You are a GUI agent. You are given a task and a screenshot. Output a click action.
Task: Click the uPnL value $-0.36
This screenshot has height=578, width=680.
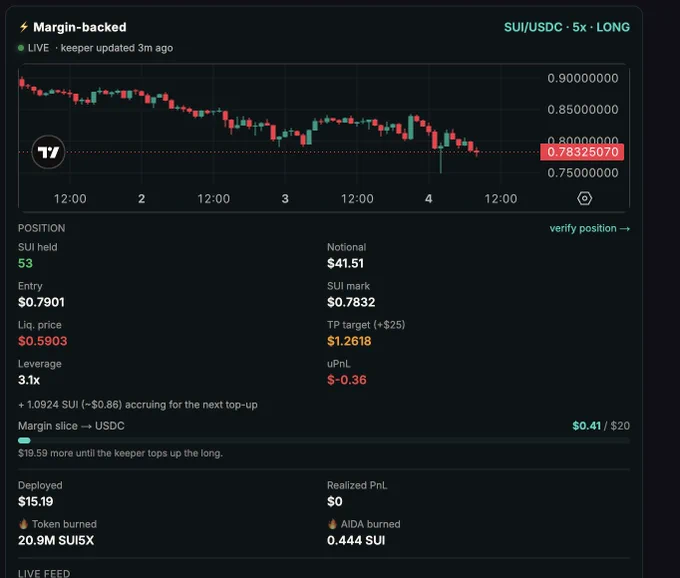tap(347, 380)
